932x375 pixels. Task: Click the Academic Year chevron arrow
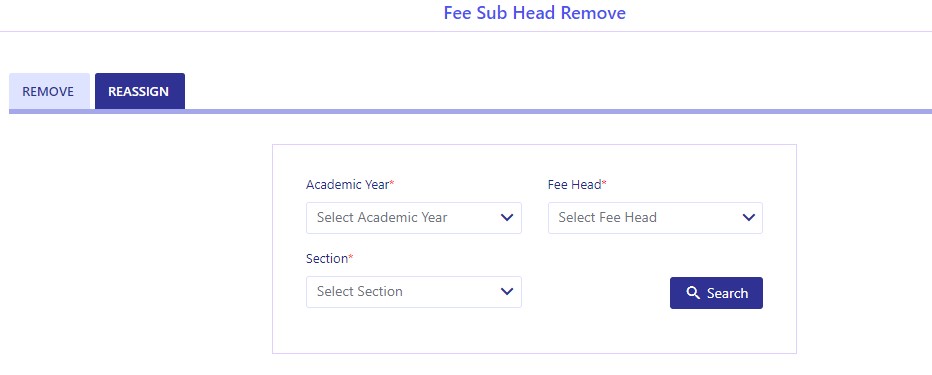tap(506, 218)
